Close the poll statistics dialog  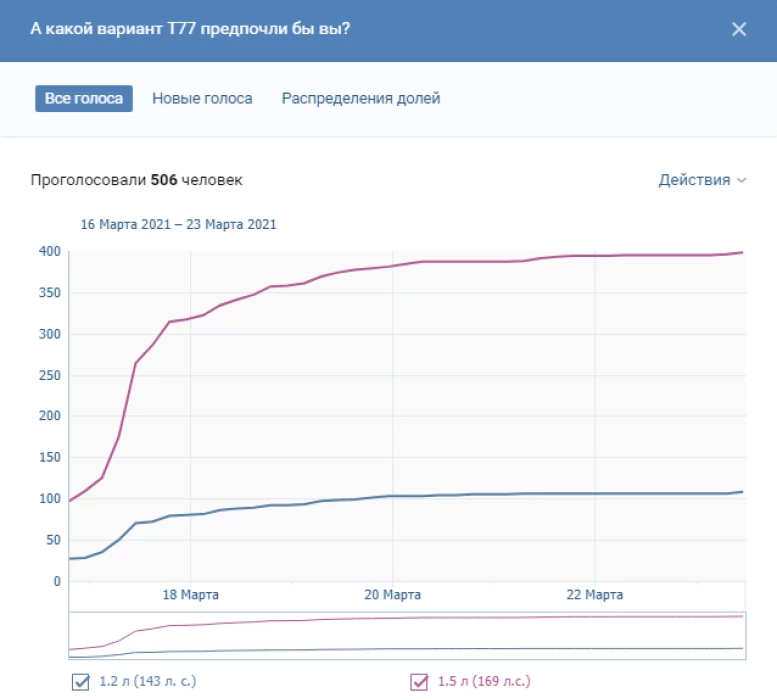[x=739, y=29]
